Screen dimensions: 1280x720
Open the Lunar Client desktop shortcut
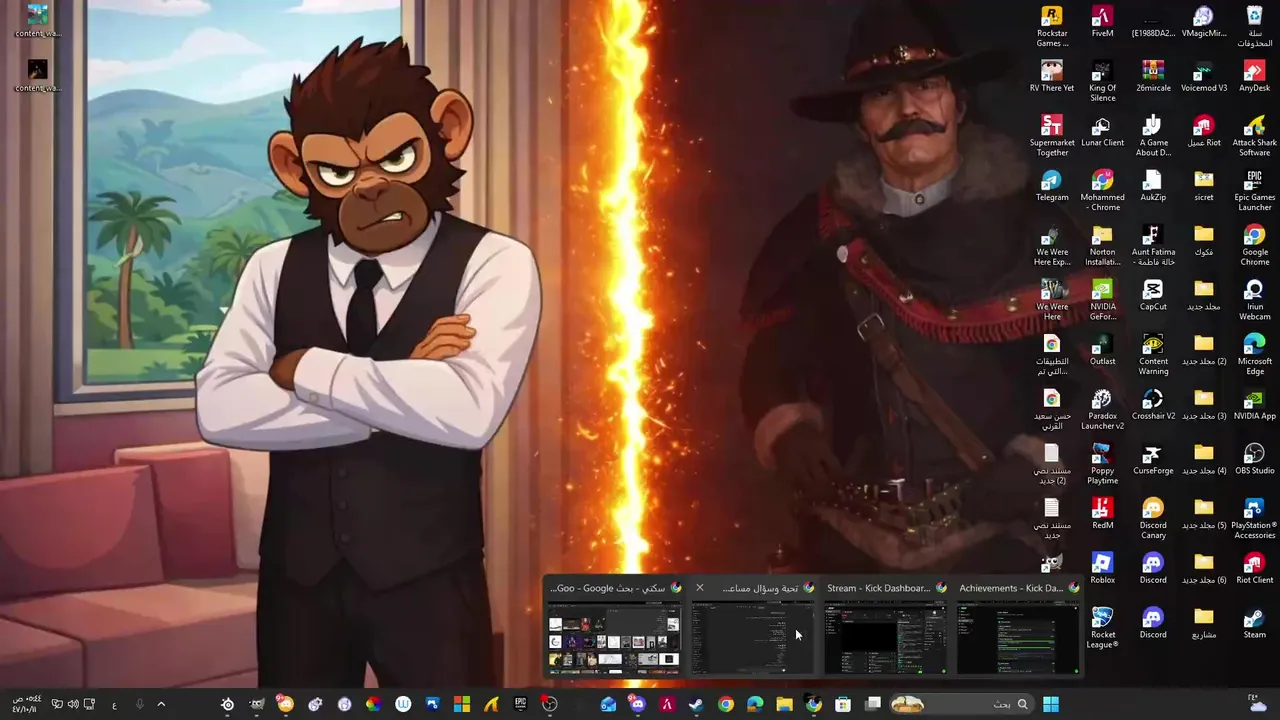coord(1102,132)
